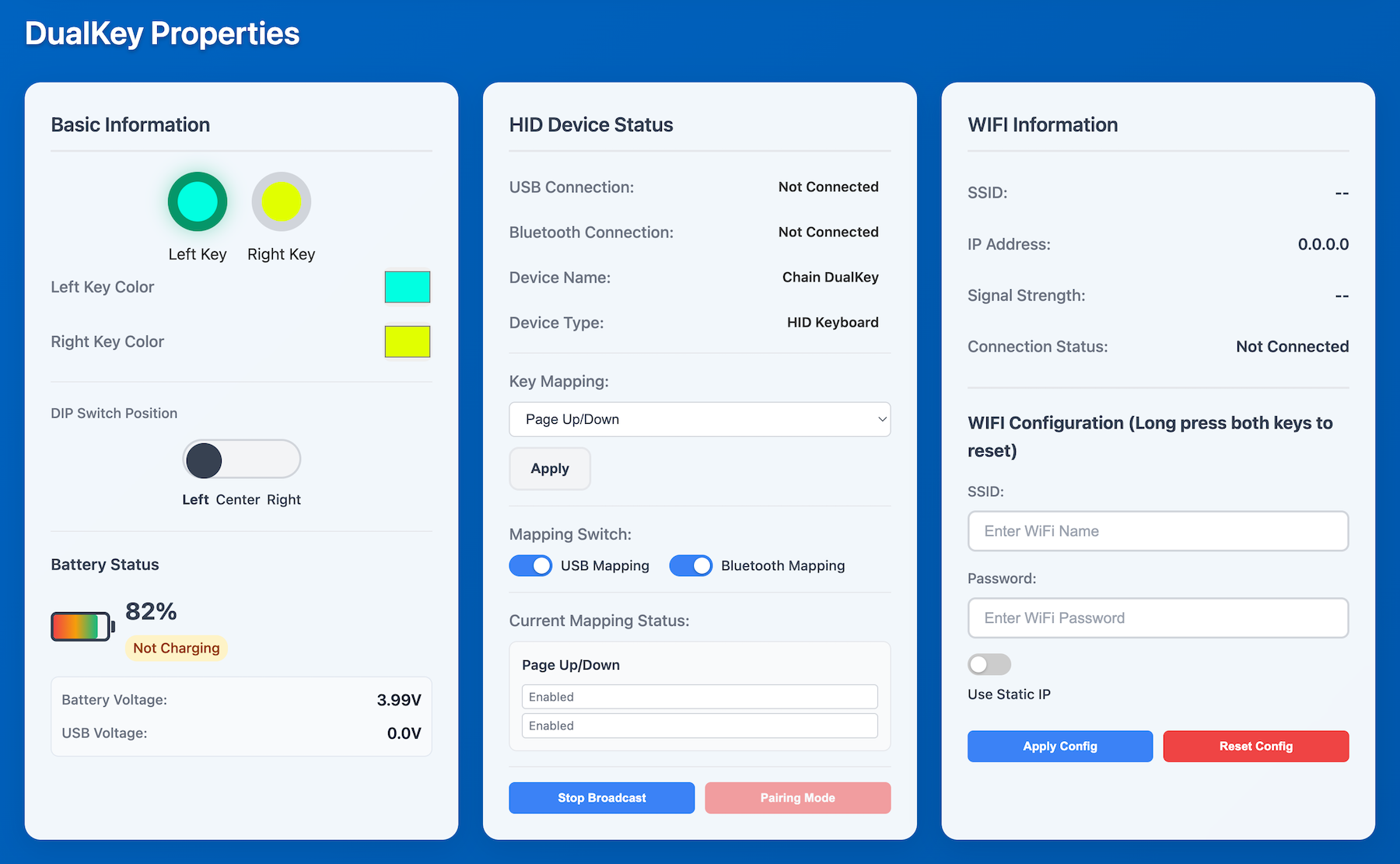
Task: Disable the USB Mapping toggle
Action: tap(530, 565)
